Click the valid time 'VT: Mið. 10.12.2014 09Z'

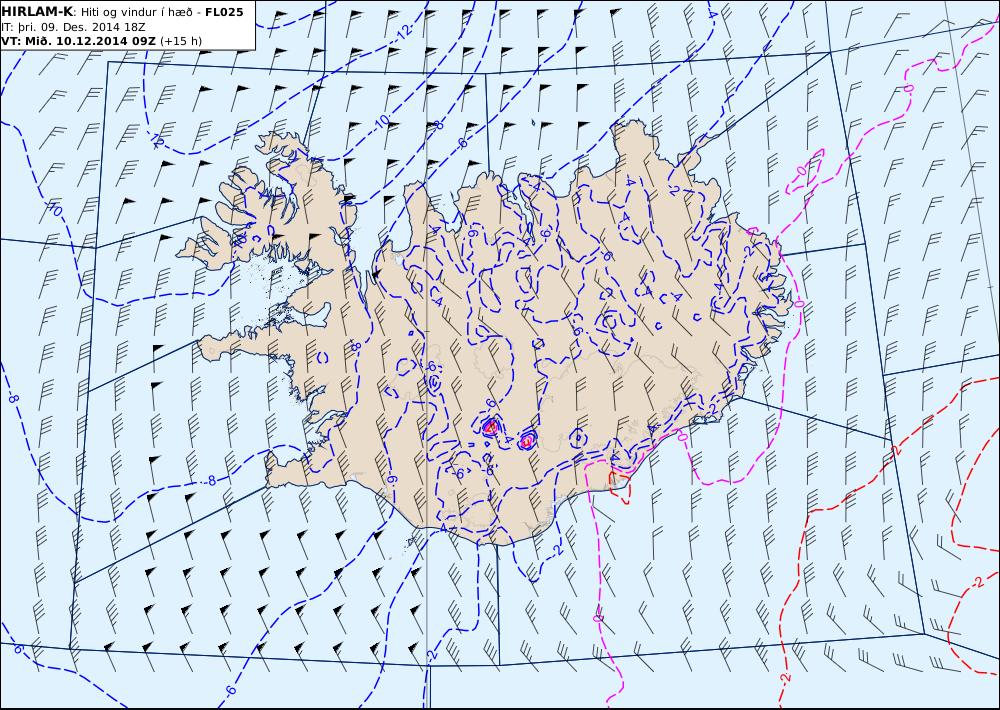click(x=78, y=41)
